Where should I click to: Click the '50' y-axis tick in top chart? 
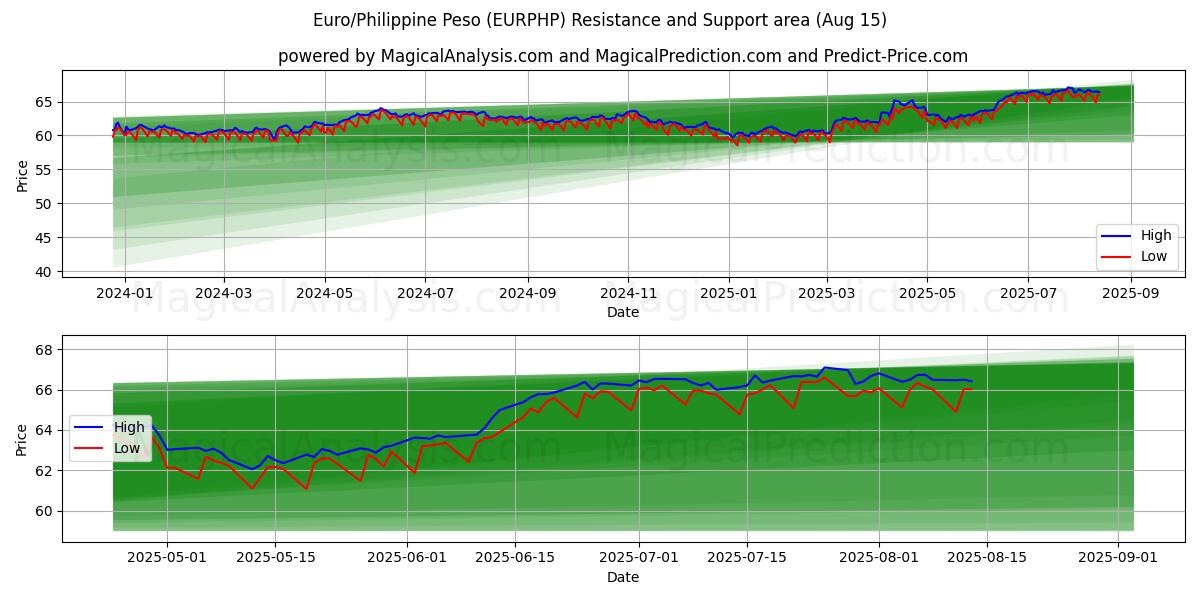coord(46,204)
